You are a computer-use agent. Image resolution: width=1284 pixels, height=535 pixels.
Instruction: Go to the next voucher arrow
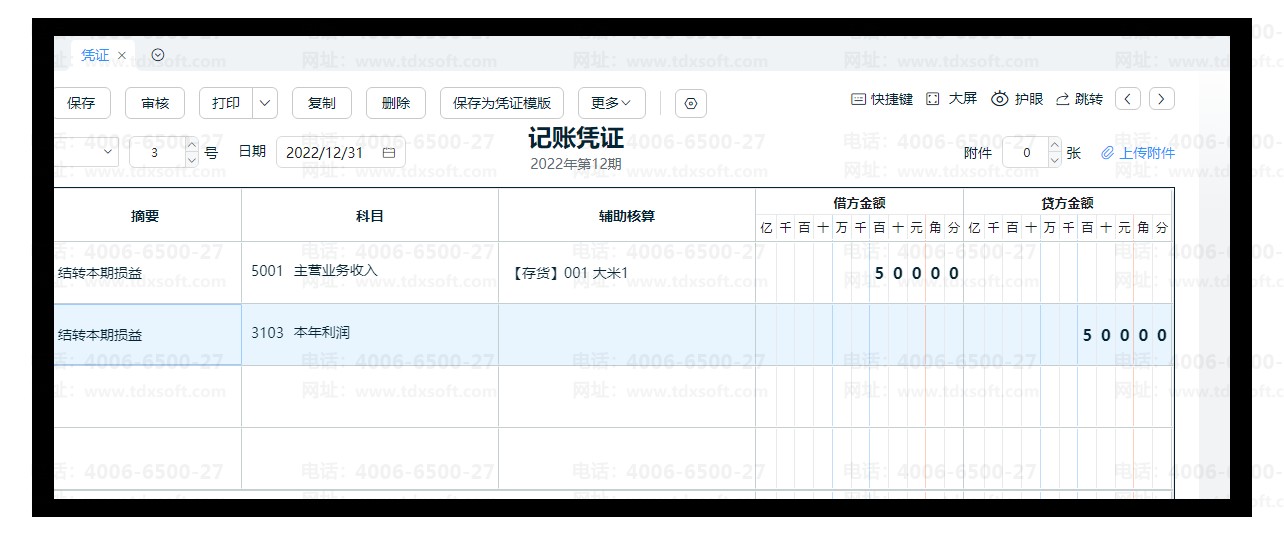click(x=1161, y=99)
